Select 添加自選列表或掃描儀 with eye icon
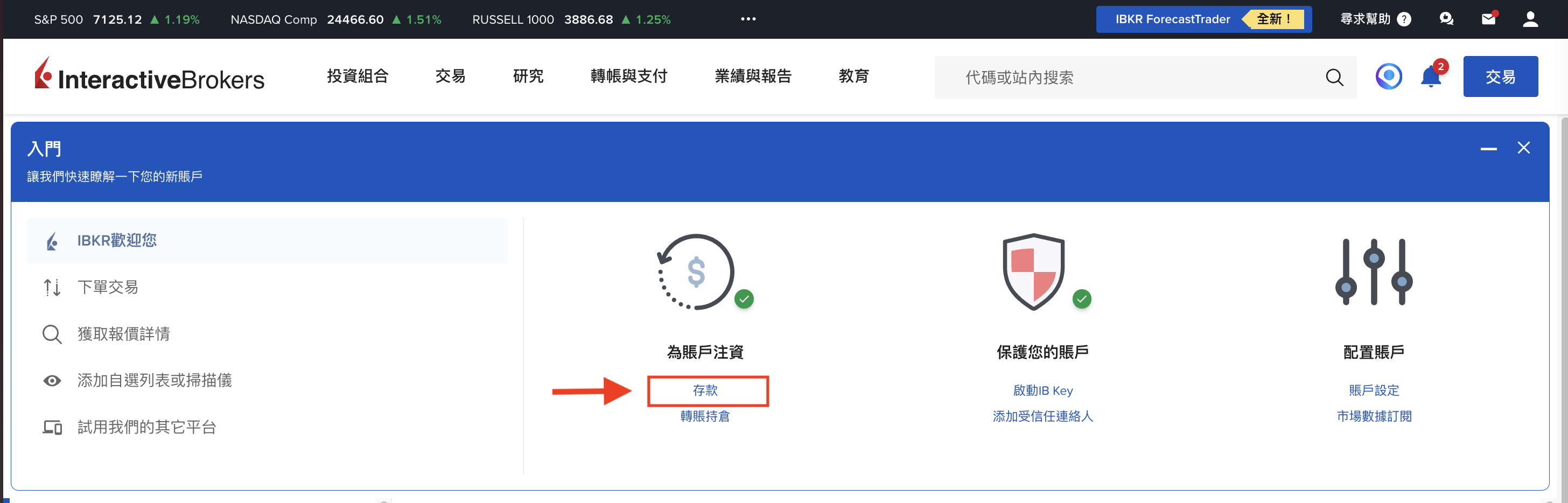The width and height of the screenshot is (1568, 503). click(154, 381)
